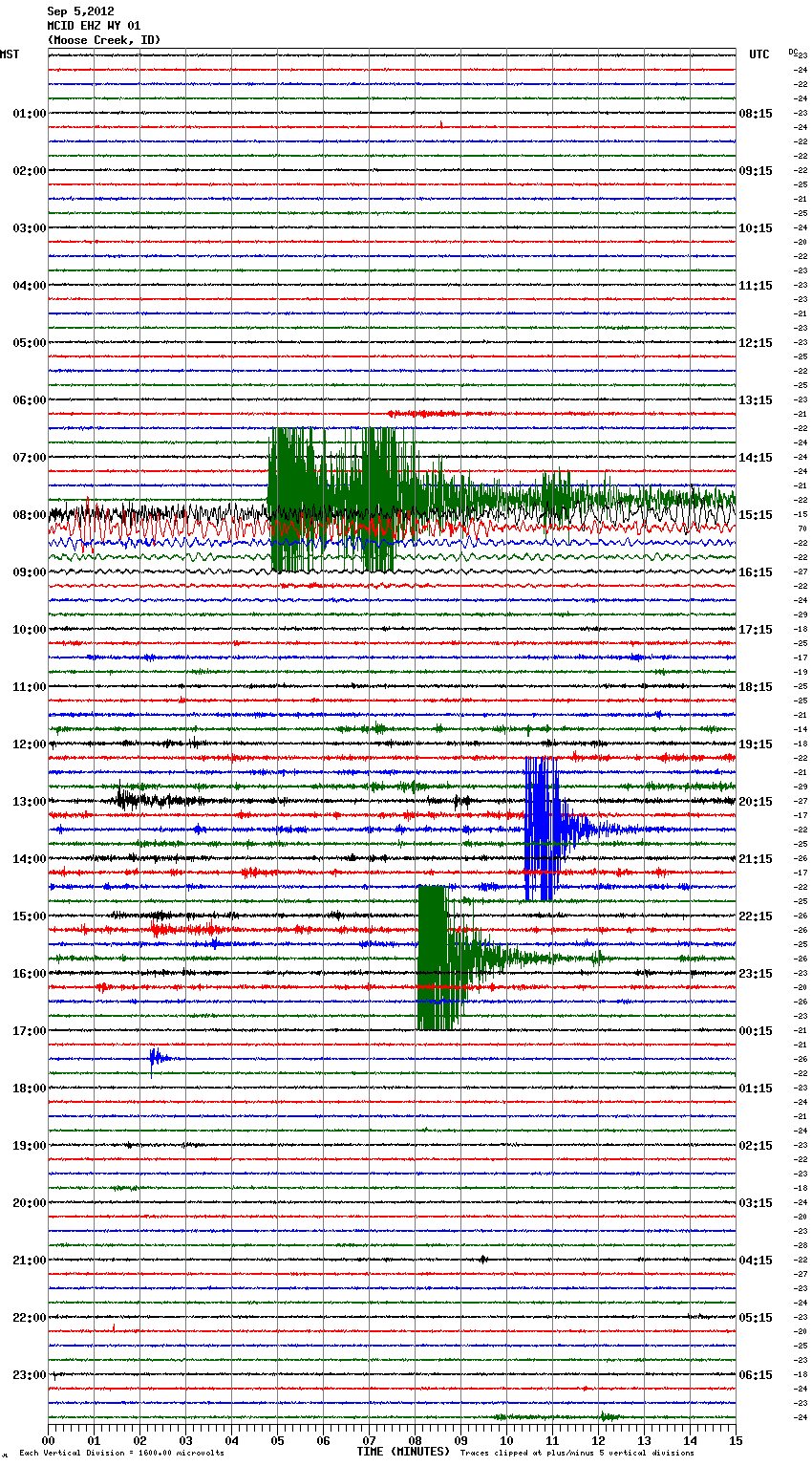Click the 12:15 UTC time label
This screenshot has width=812, height=1466.
point(756,343)
